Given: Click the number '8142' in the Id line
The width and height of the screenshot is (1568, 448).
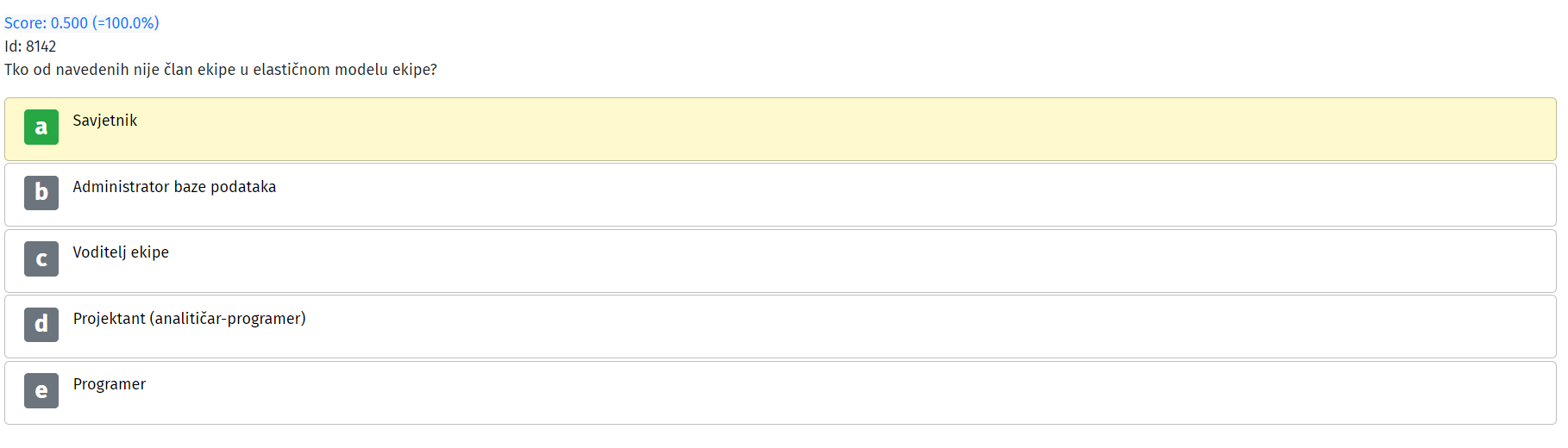Looking at the screenshot, I should (41, 47).
